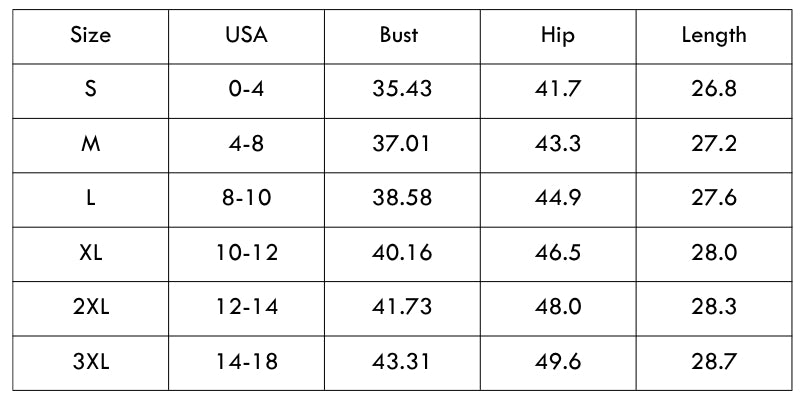Select hip value 49.6

click(x=558, y=360)
